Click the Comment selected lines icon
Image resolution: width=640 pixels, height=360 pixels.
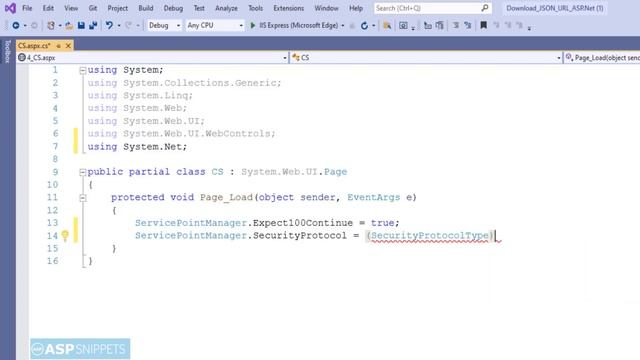pyautogui.click(x=427, y=26)
